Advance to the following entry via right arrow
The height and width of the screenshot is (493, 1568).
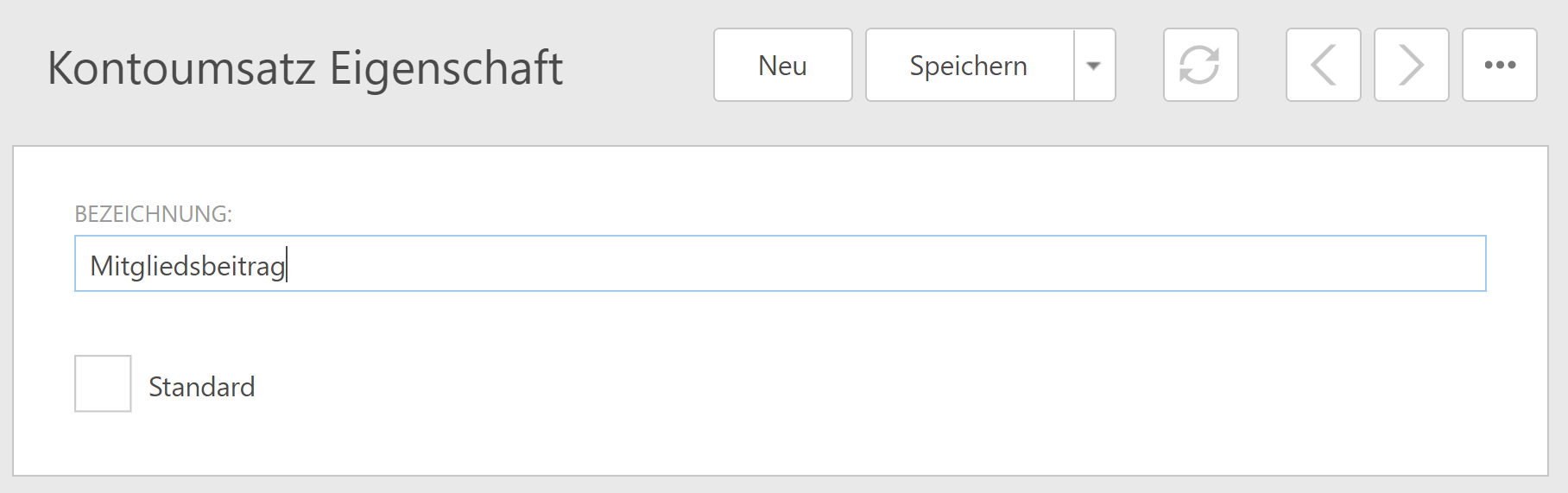tap(1411, 66)
